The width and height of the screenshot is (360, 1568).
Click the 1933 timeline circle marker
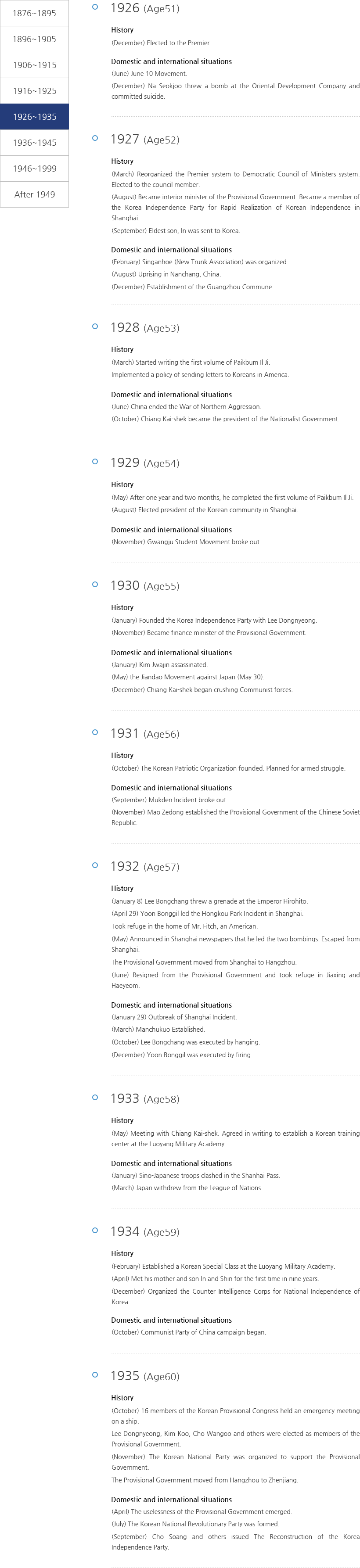point(95,1098)
